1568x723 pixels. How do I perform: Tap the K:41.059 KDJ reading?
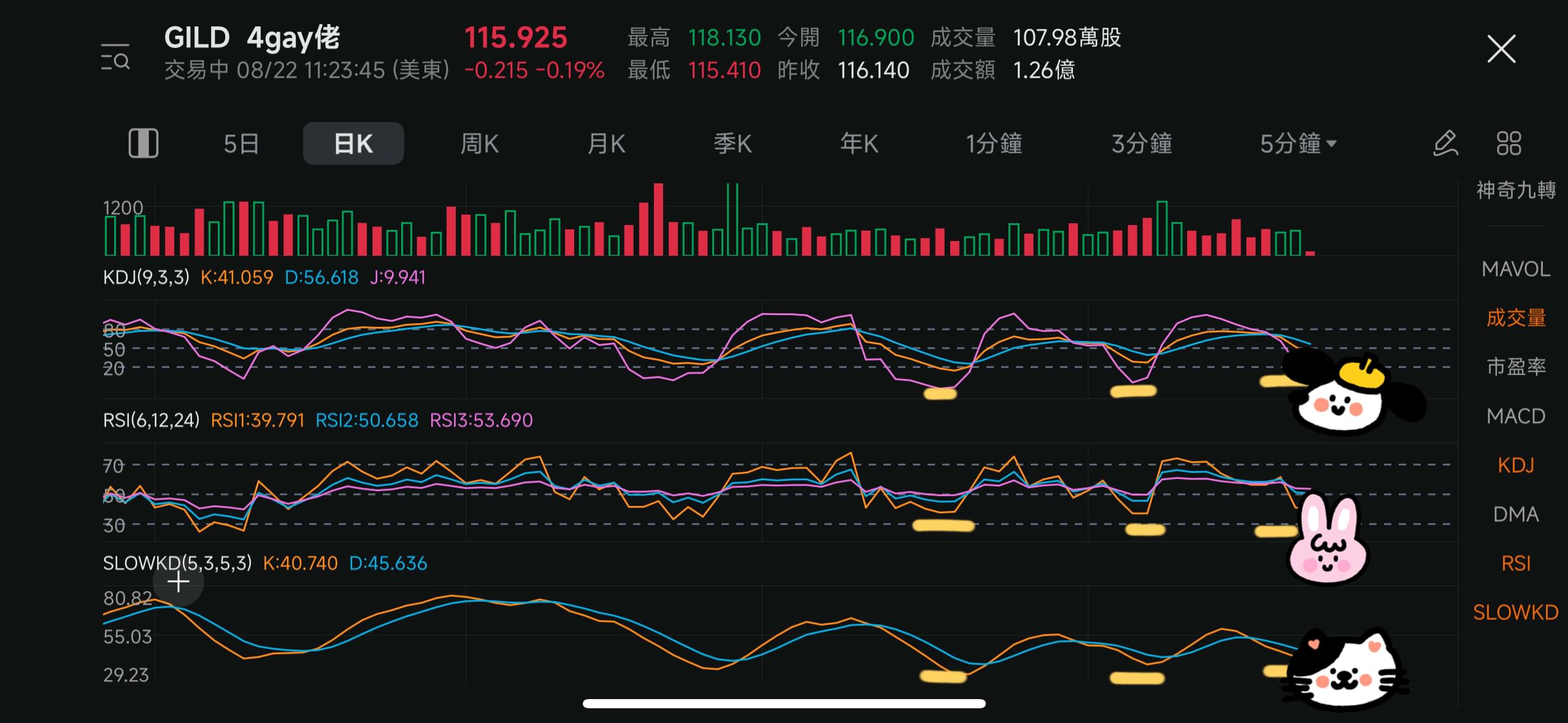tap(237, 277)
